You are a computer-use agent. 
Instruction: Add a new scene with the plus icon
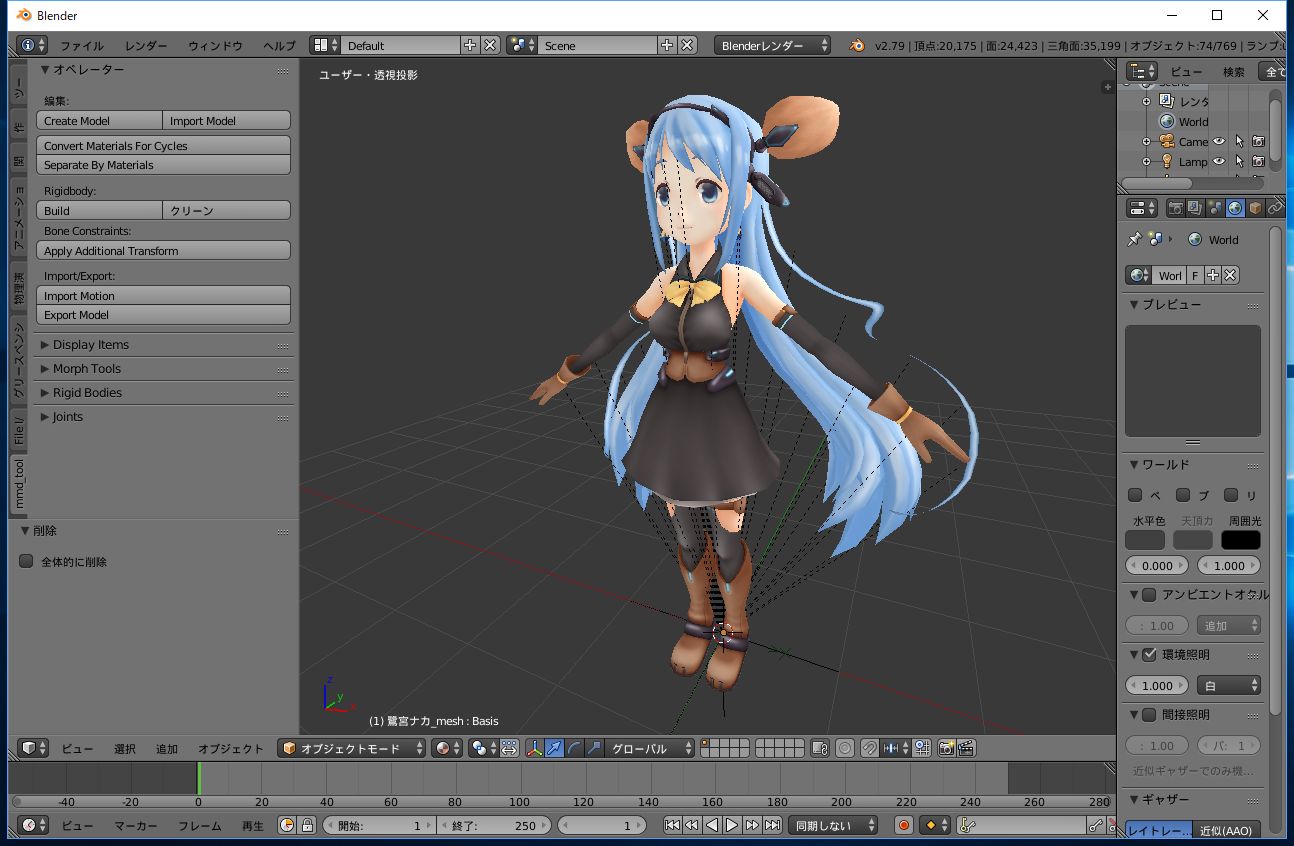667,45
